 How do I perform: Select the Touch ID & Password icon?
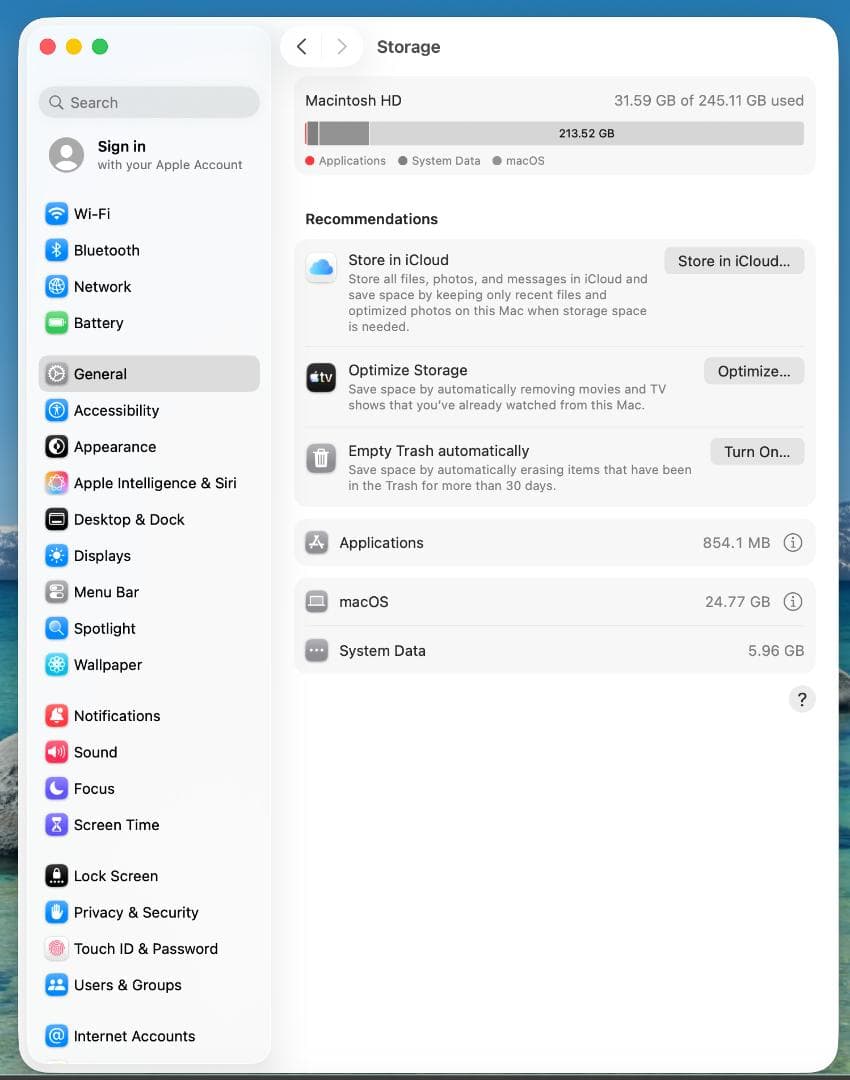[57, 949]
